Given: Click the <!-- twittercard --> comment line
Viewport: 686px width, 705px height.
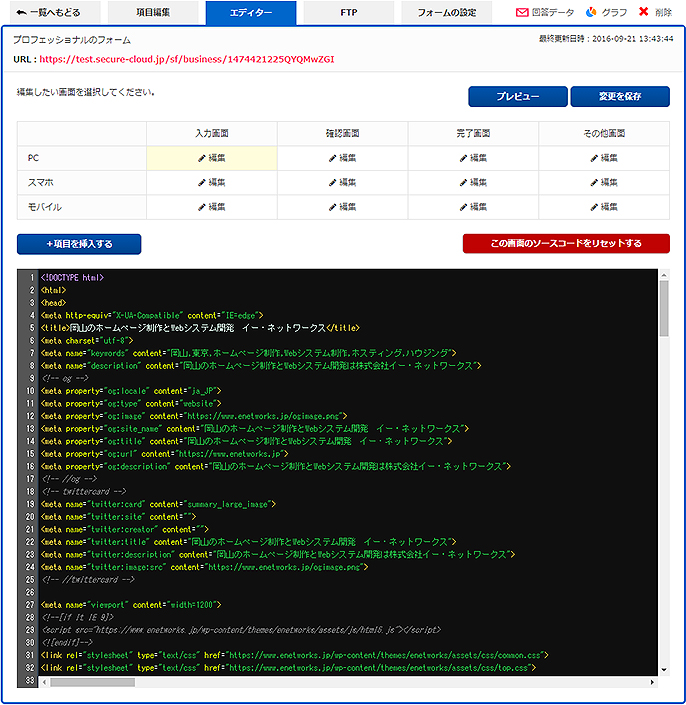Looking at the screenshot, I should [84, 491].
